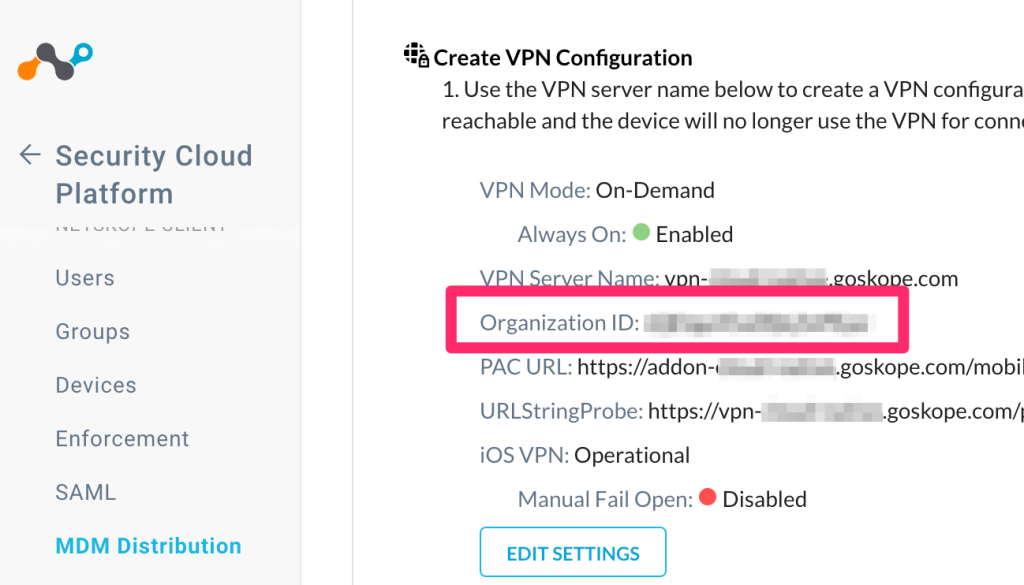
Task: Go to the Devices page
Action: (96, 385)
